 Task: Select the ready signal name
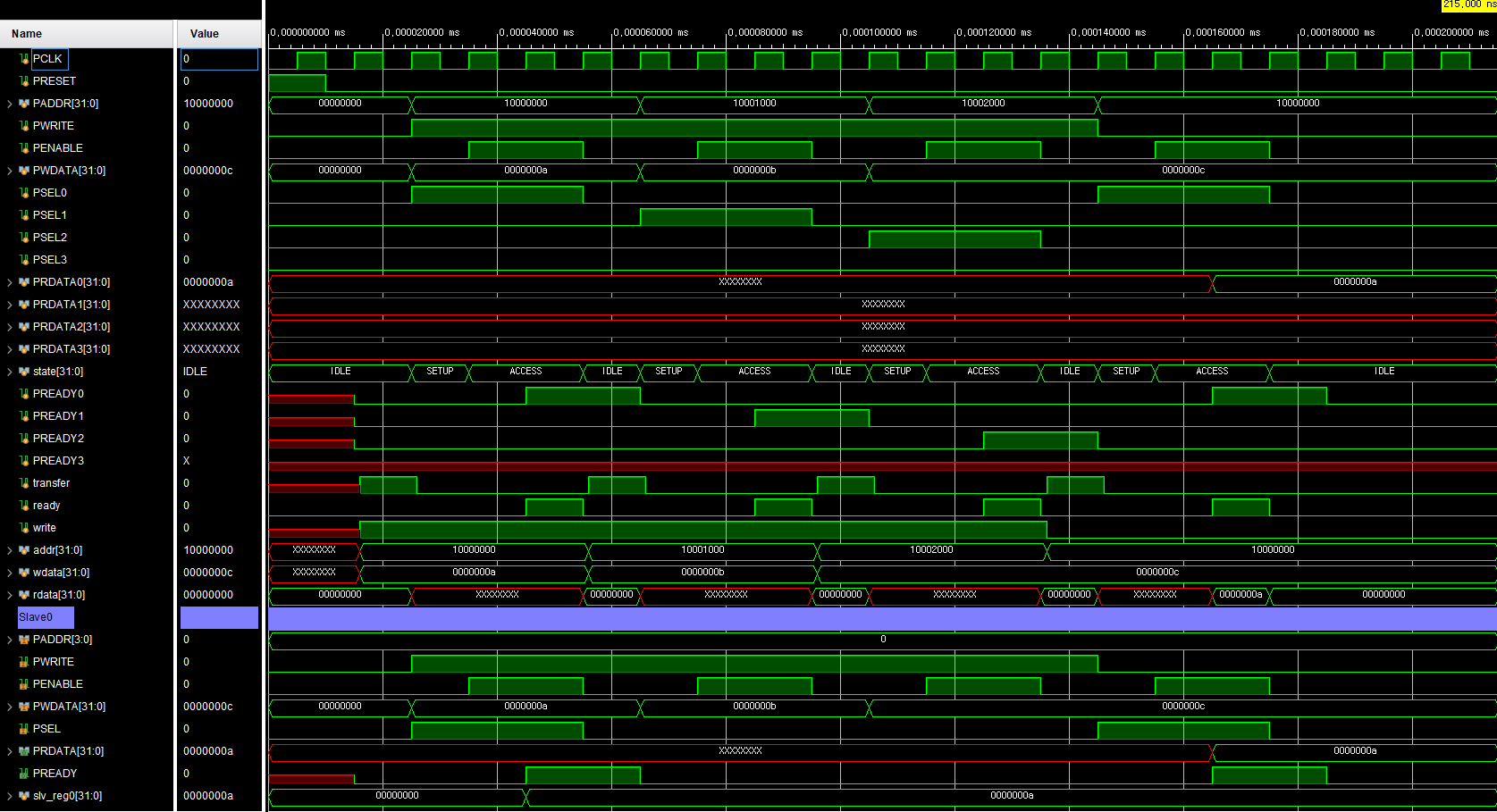pos(46,506)
